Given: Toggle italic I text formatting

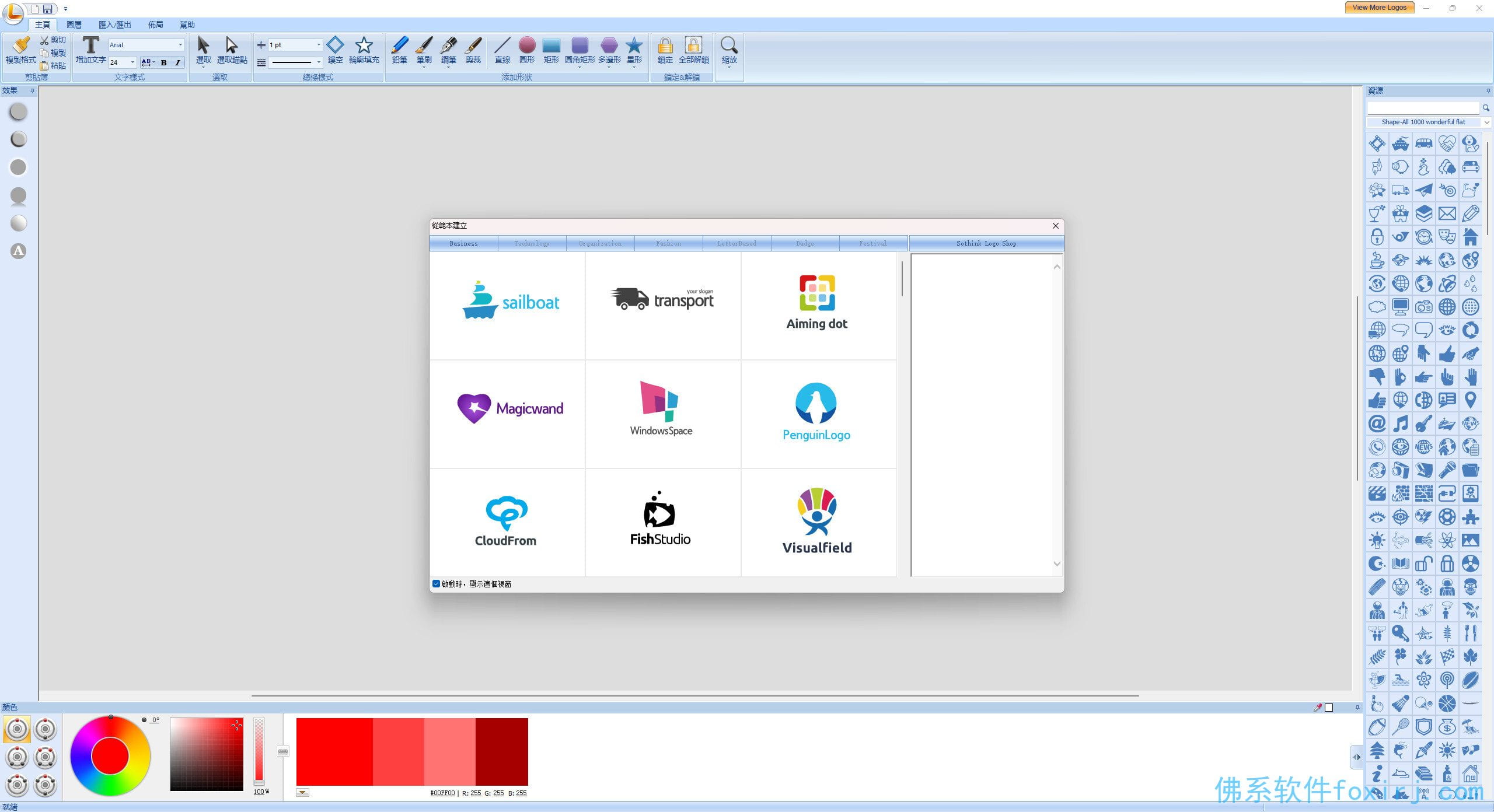Looking at the screenshot, I should click(177, 62).
